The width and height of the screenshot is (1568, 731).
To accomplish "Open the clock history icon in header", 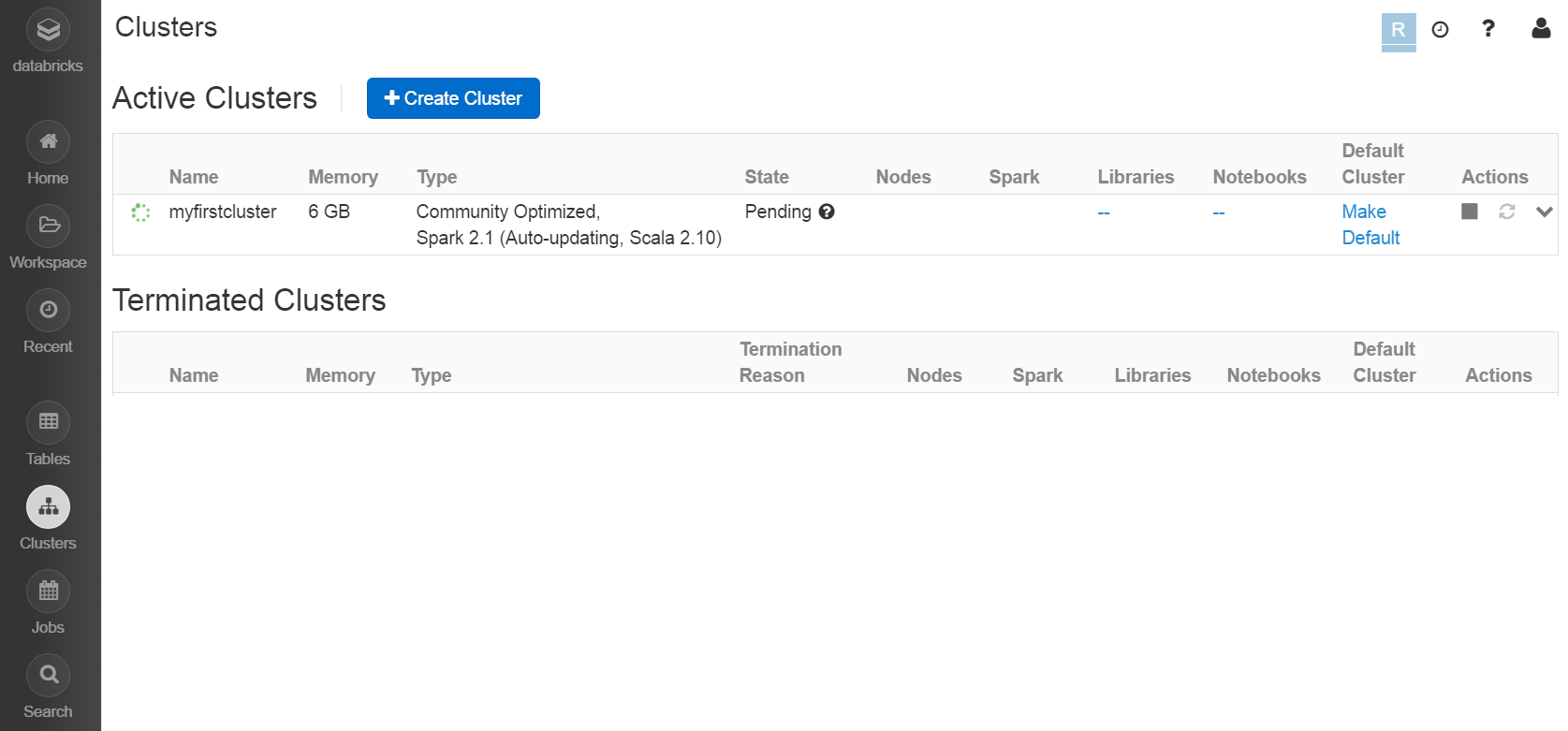I will pos(1441,30).
